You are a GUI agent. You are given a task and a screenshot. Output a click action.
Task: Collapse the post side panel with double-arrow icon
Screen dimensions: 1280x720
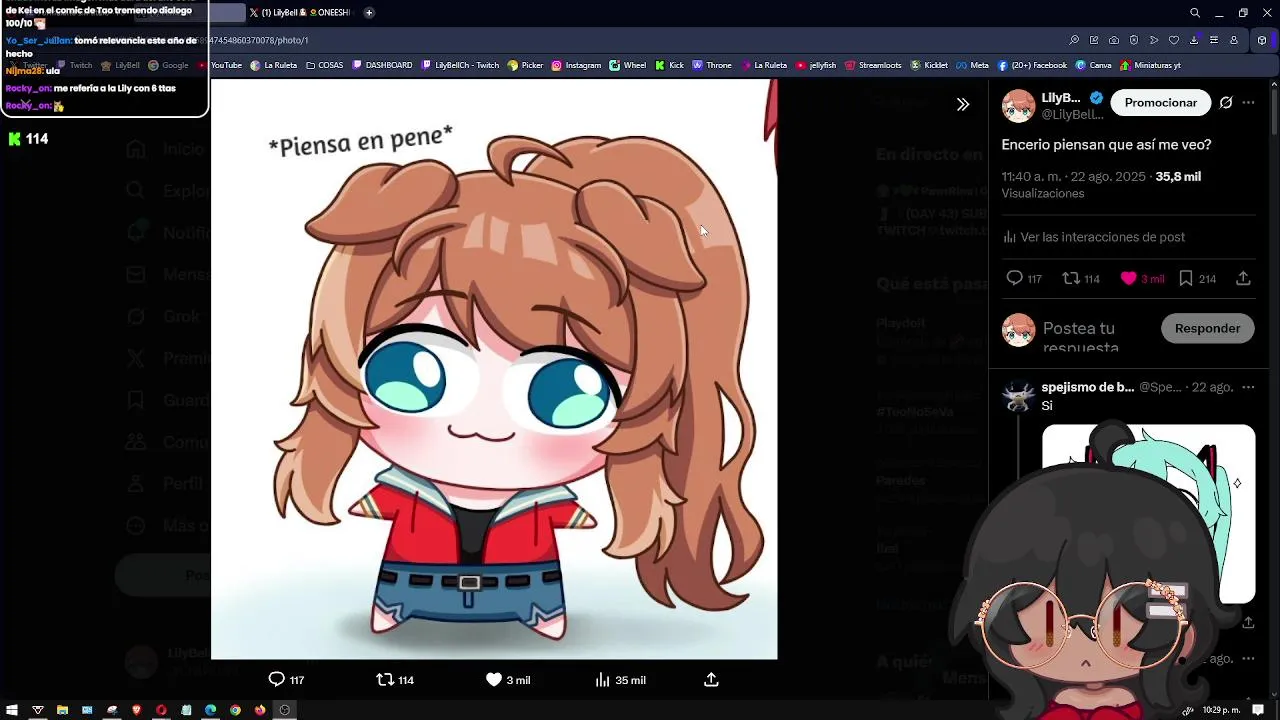point(962,104)
